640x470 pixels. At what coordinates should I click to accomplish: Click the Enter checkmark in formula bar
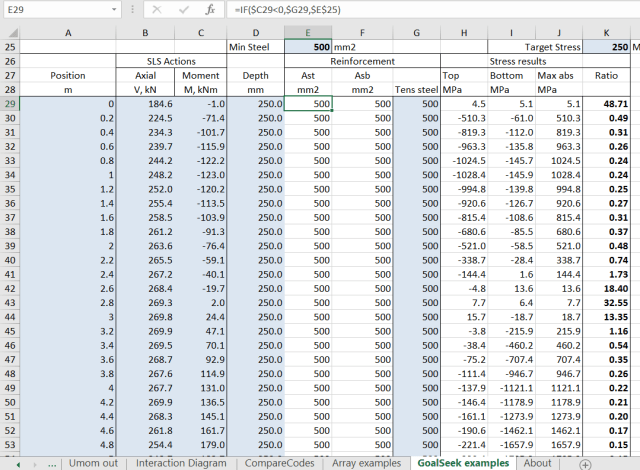point(182,9)
